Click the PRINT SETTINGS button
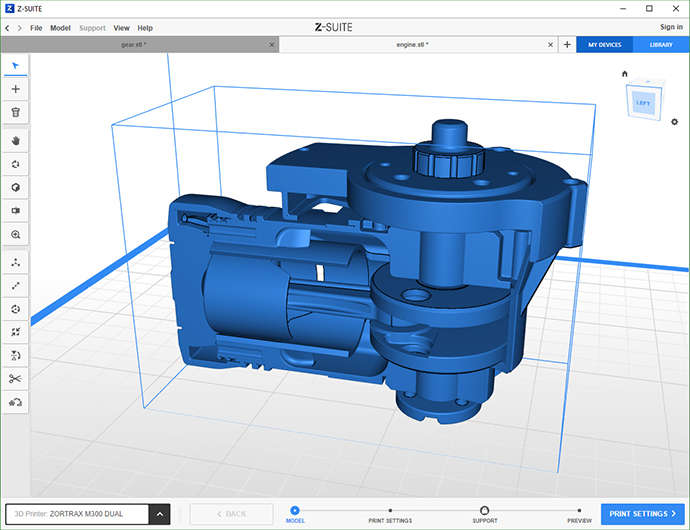 [x=642, y=514]
